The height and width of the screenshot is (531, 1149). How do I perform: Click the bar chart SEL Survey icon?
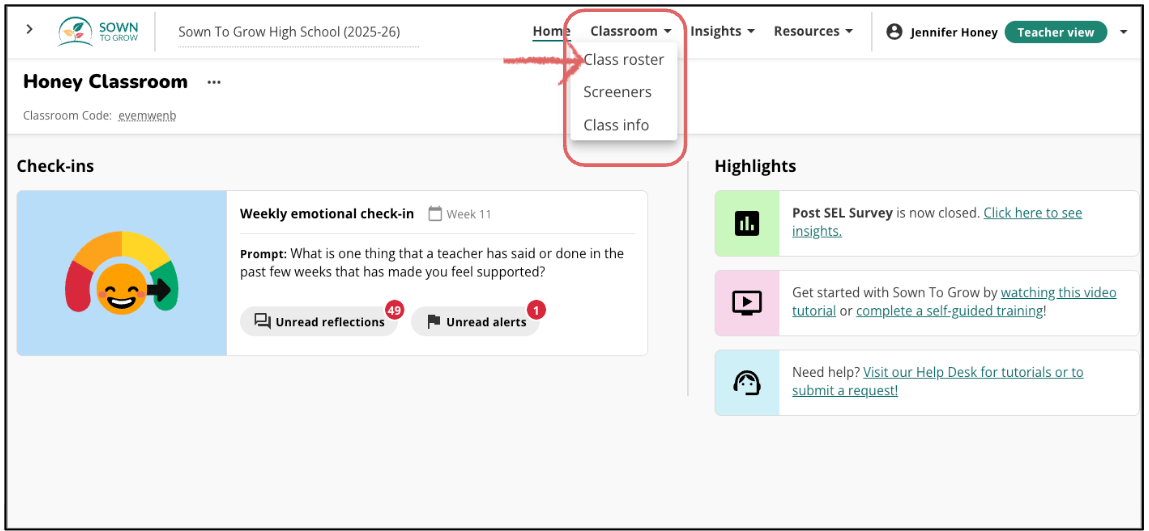pyautogui.click(x=747, y=223)
